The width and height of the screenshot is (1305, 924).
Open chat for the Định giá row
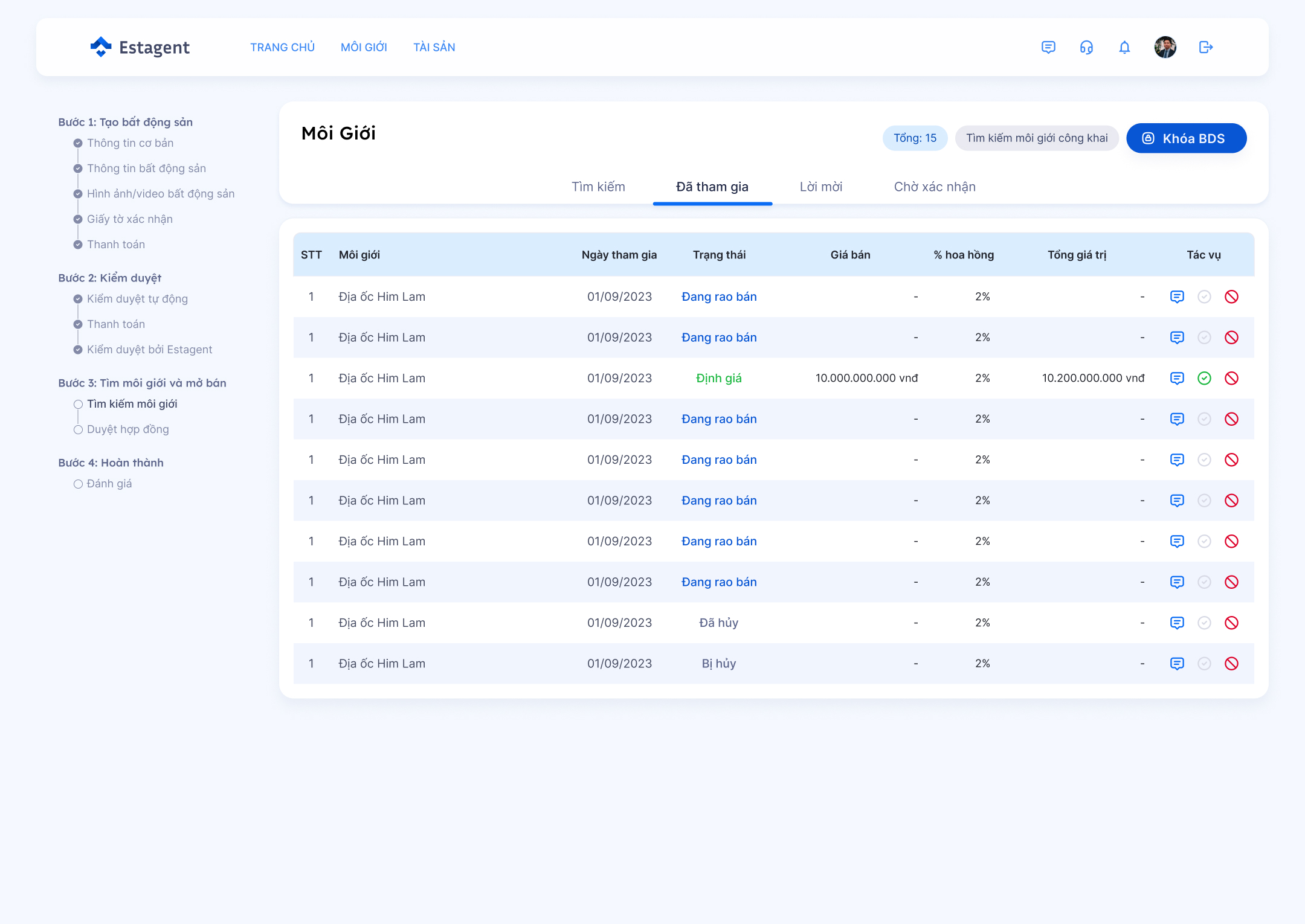click(x=1177, y=378)
